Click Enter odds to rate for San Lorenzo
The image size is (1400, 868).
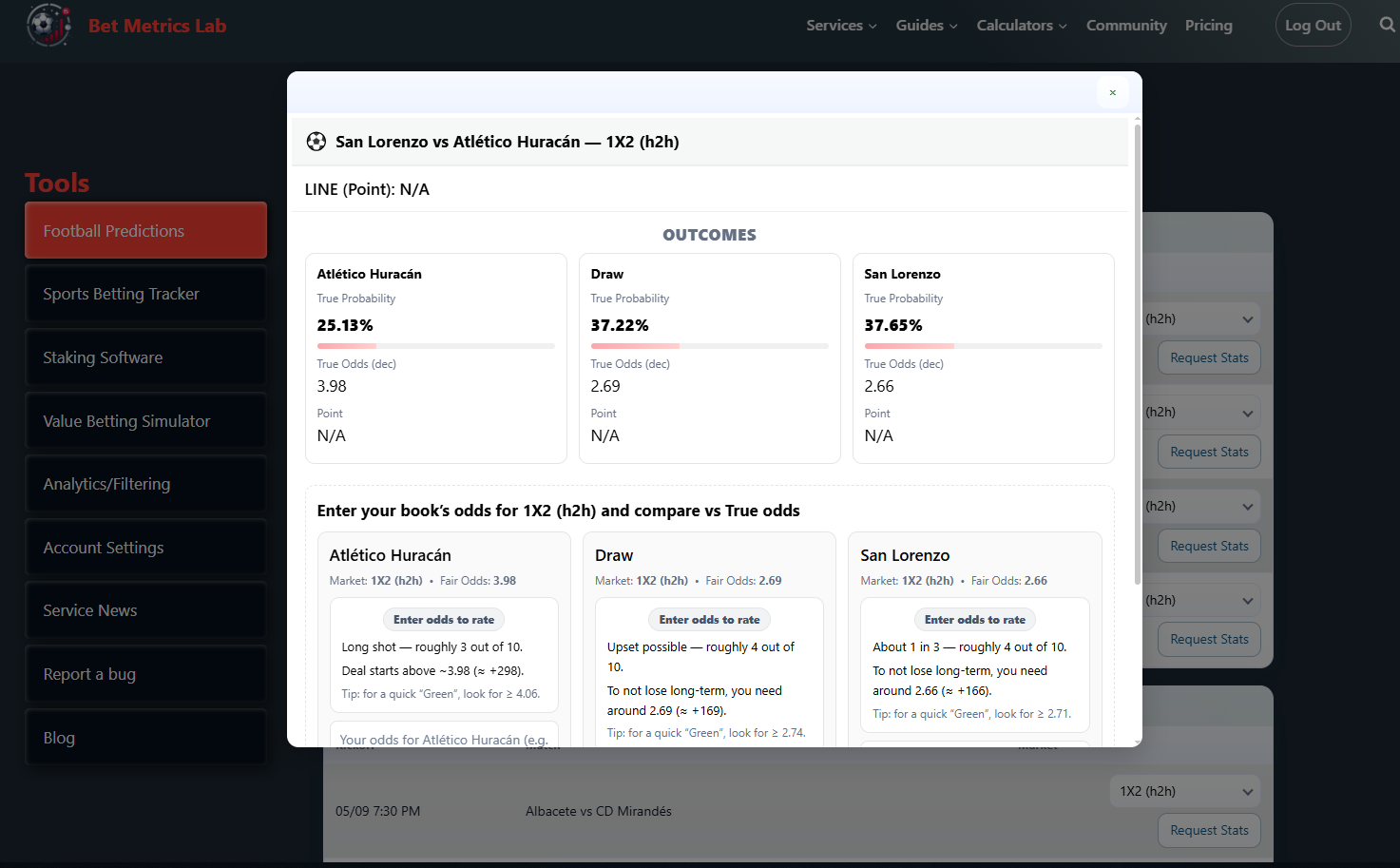[x=975, y=620]
